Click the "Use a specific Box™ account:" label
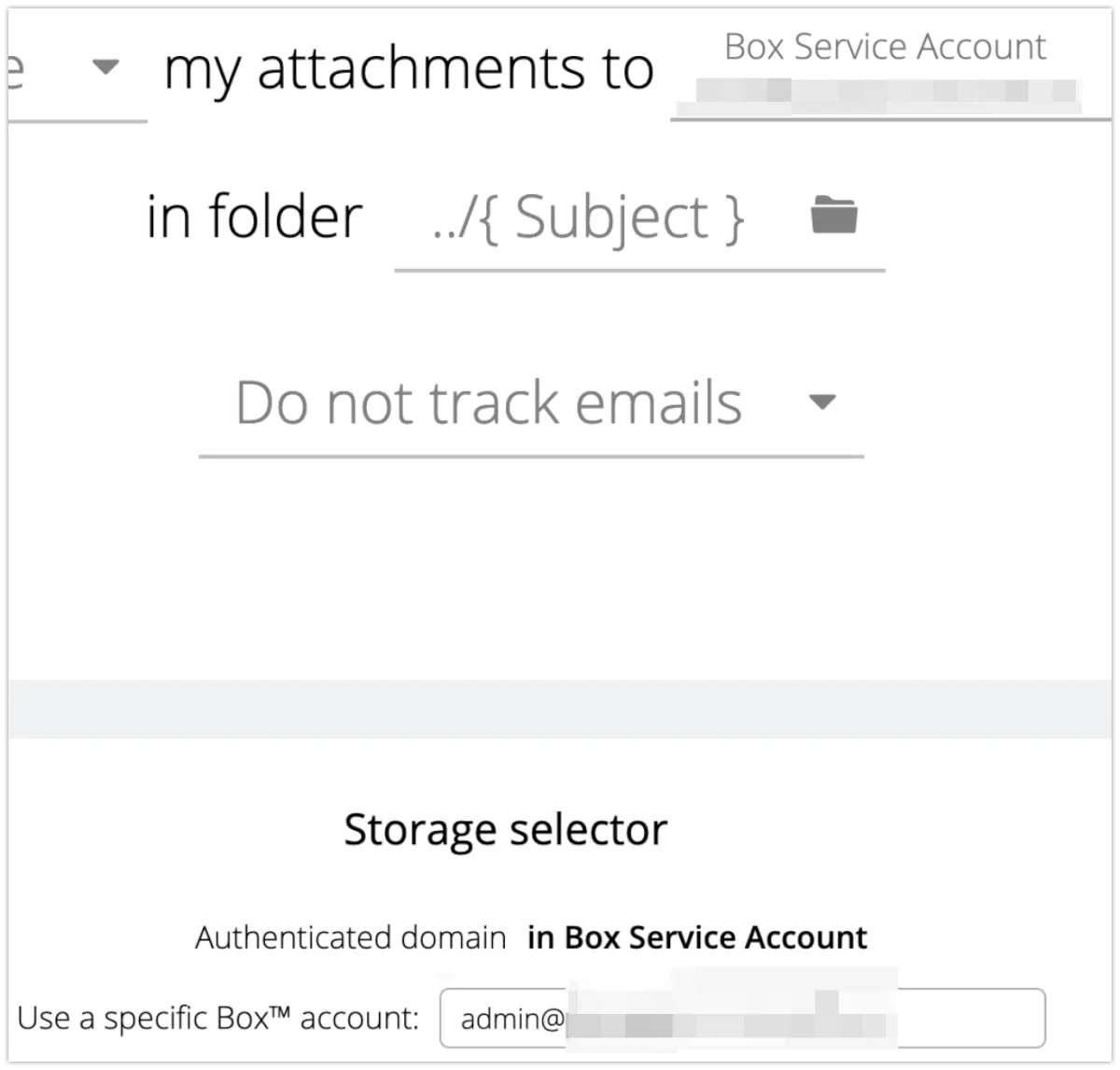Screen dimensions: 1120x1070 pyautogui.click(x=218, y=1018)
